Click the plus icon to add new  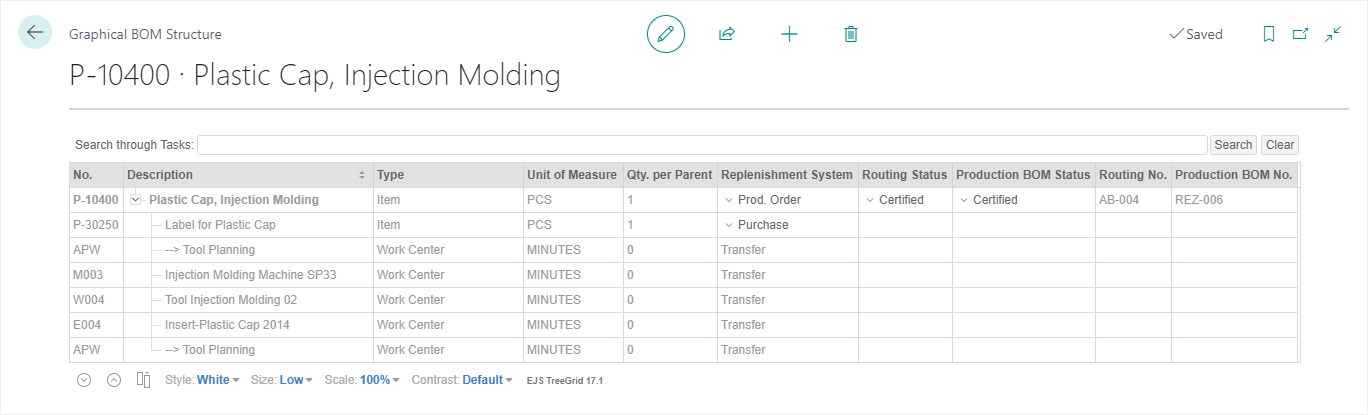(x=789, y=34)
